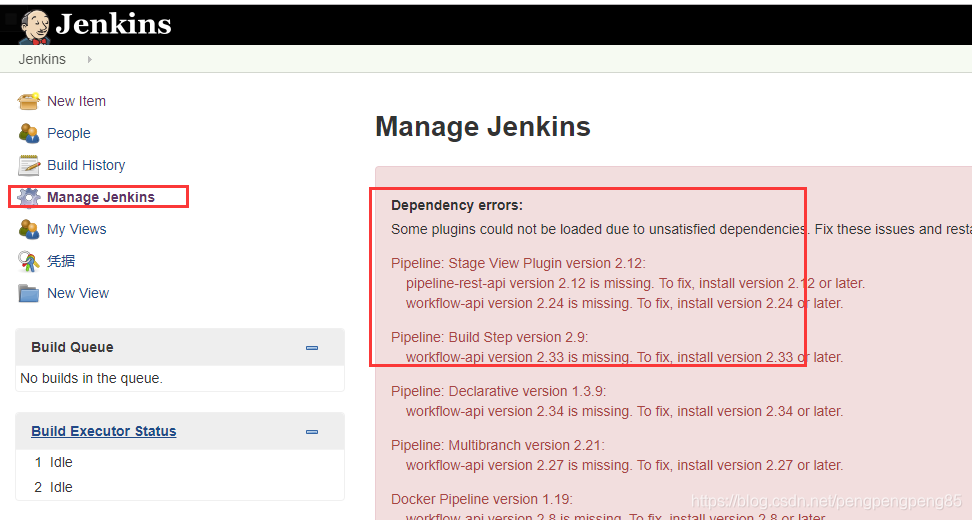Viewport: 972px width, 520px height.
Task: Open the Build Executor Status link
Action: pyautogui.click(x=104, y=431)
